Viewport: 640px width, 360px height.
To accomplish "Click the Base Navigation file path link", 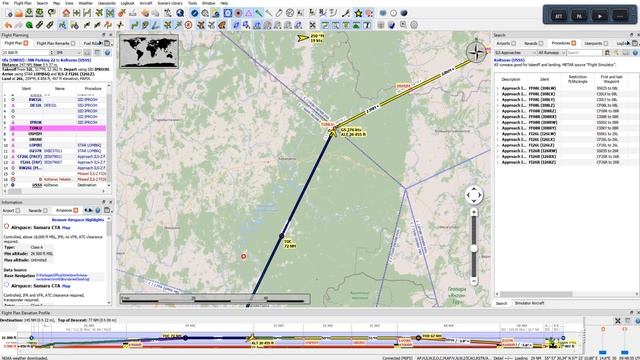I will [x=63, y=277].
